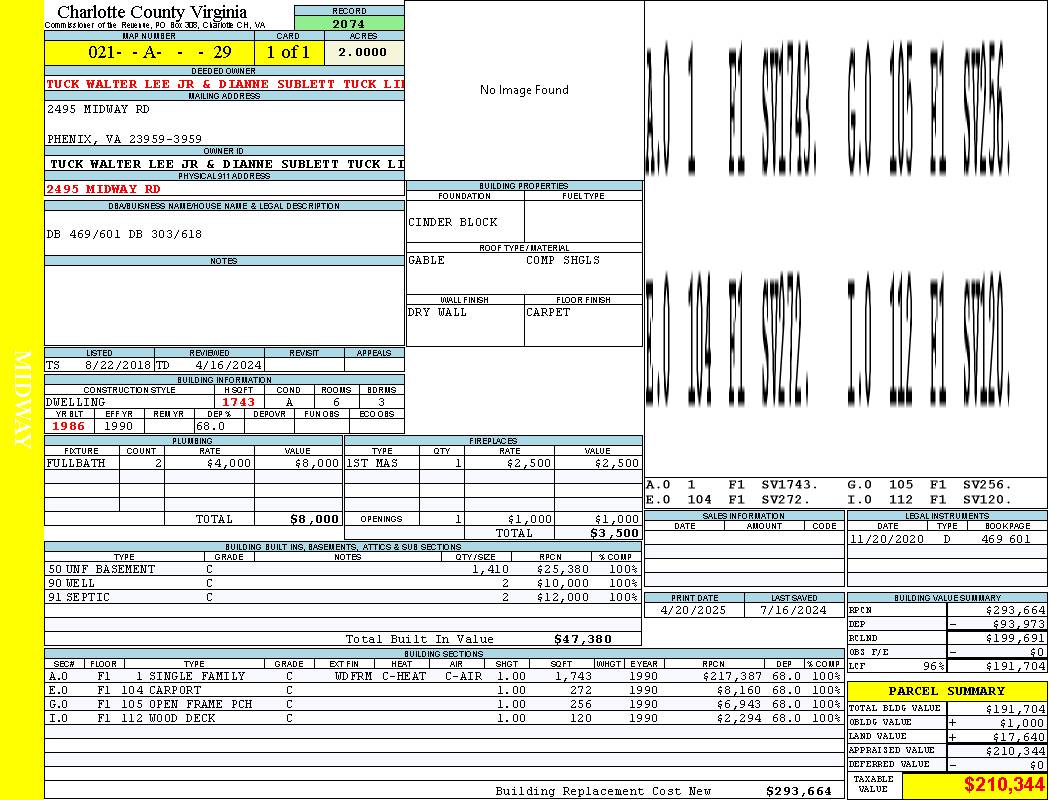
Task: Select legal description DB 469/601 DB 303/618
Action: pos(124,234)
